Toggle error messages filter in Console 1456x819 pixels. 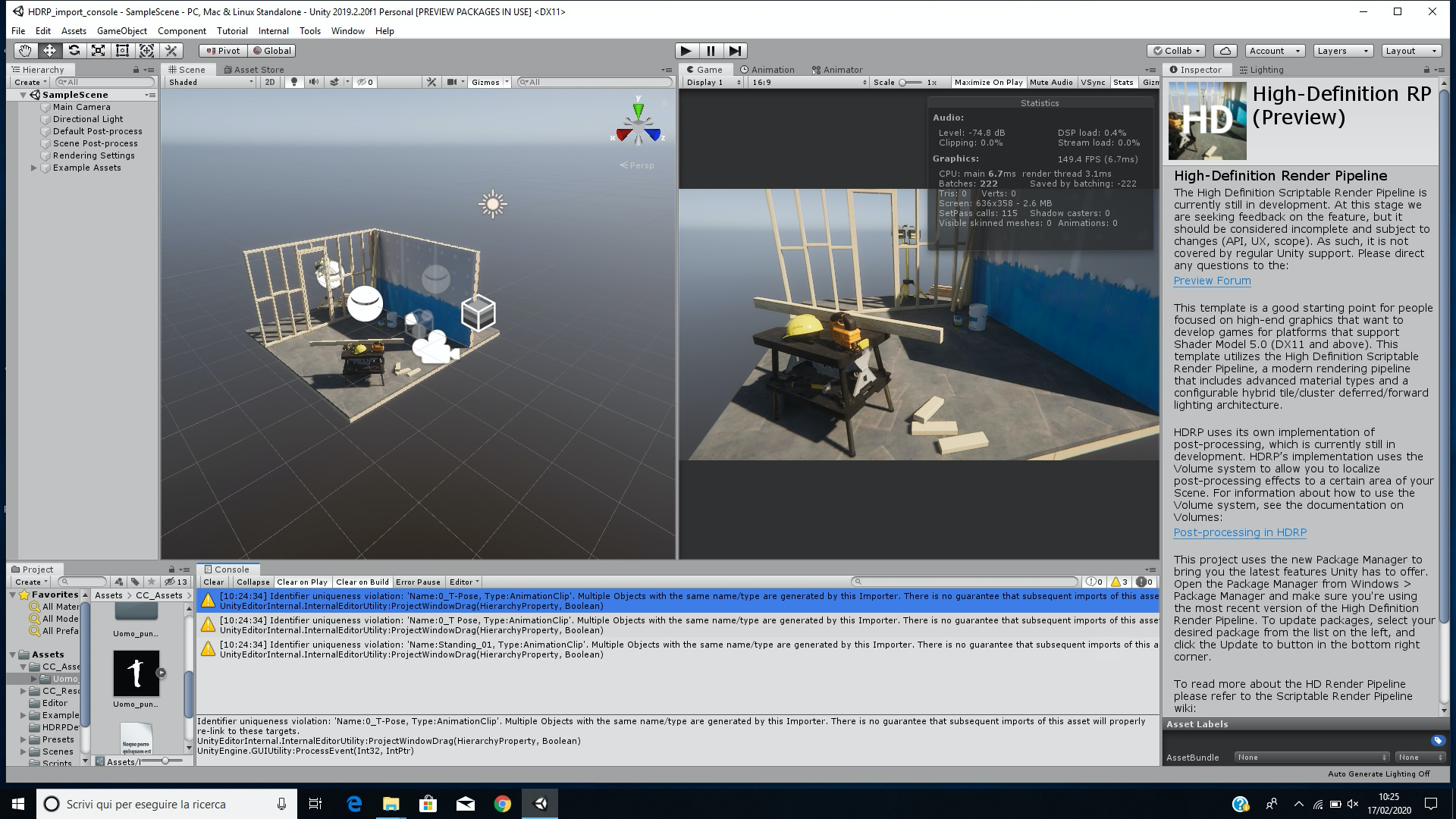[x=1145, y=582]
